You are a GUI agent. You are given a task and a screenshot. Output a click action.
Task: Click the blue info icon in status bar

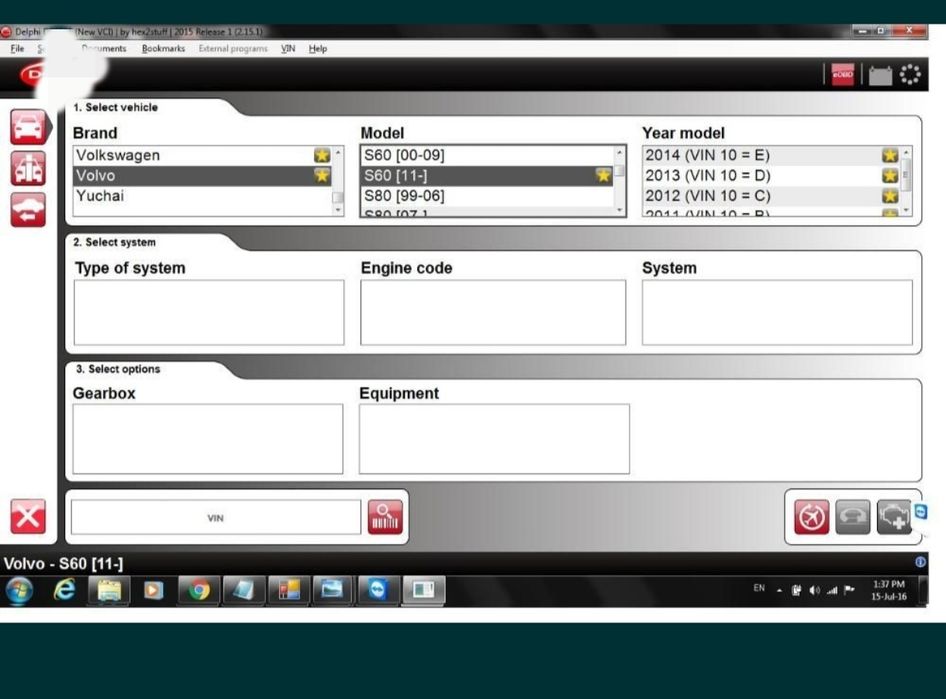click(x=920, y=562)
